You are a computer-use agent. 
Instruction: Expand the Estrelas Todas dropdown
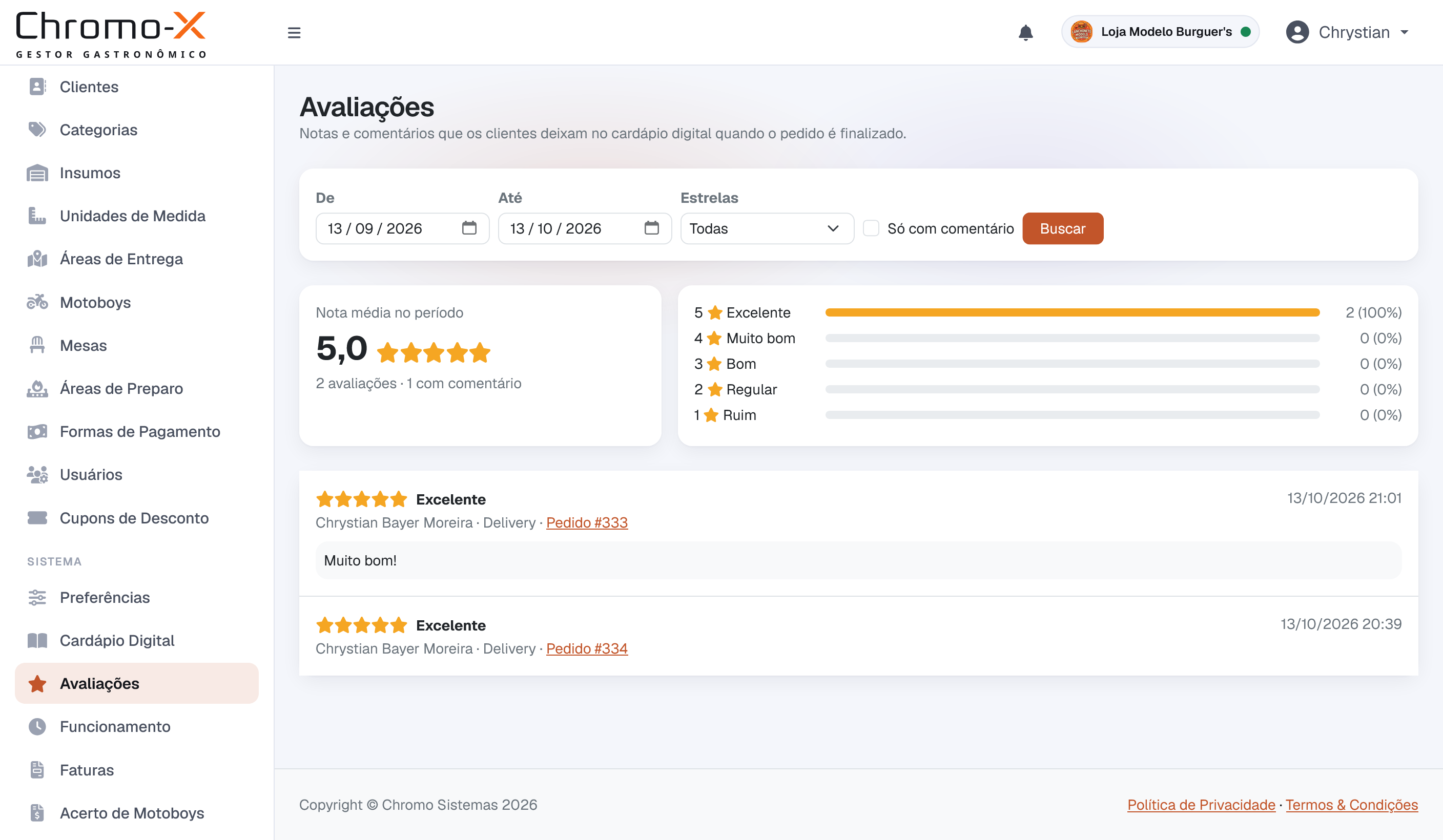point(767,228)
